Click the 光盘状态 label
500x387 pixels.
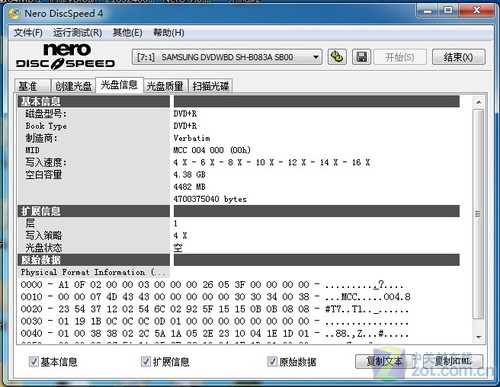click(44, 248)
